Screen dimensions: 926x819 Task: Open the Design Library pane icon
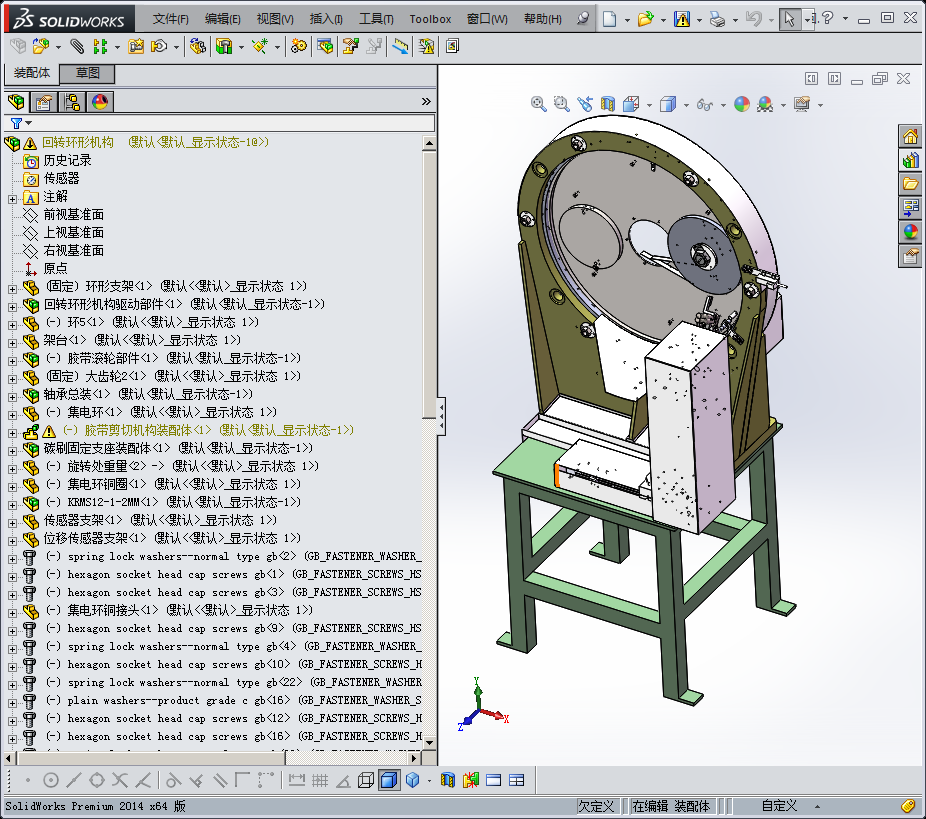coord(911,160)
